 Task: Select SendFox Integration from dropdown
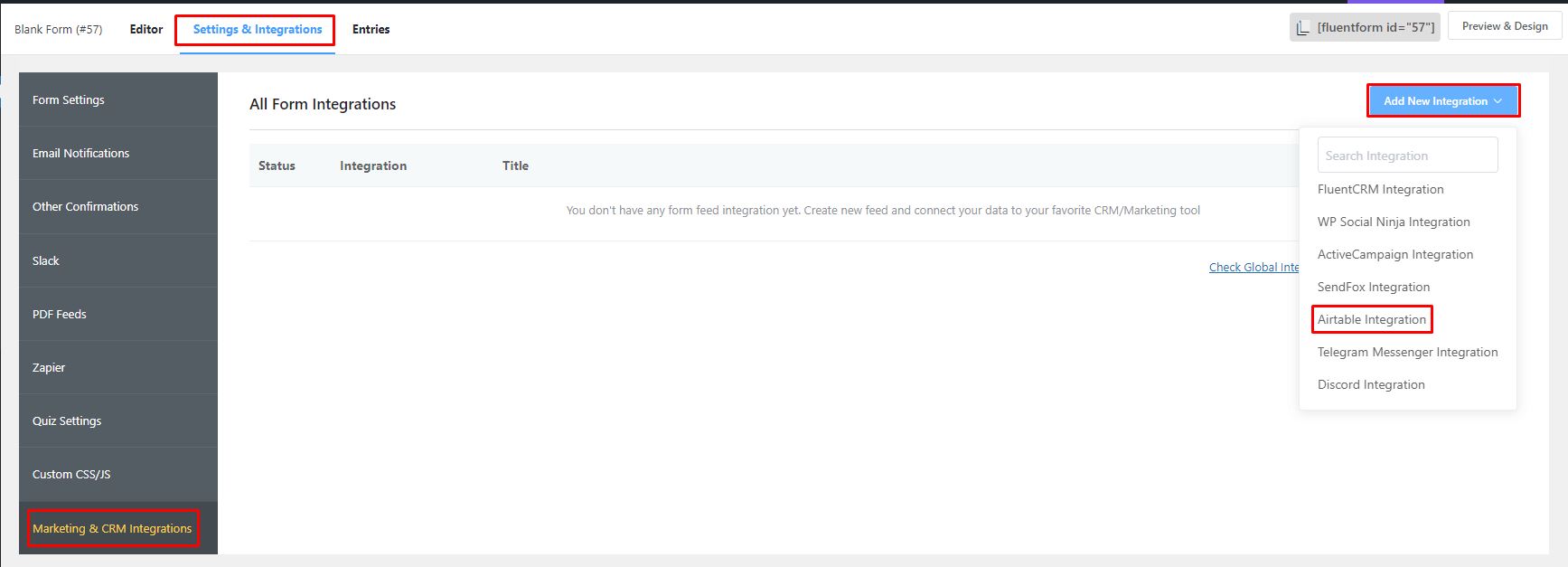(x=1373, y=287)
